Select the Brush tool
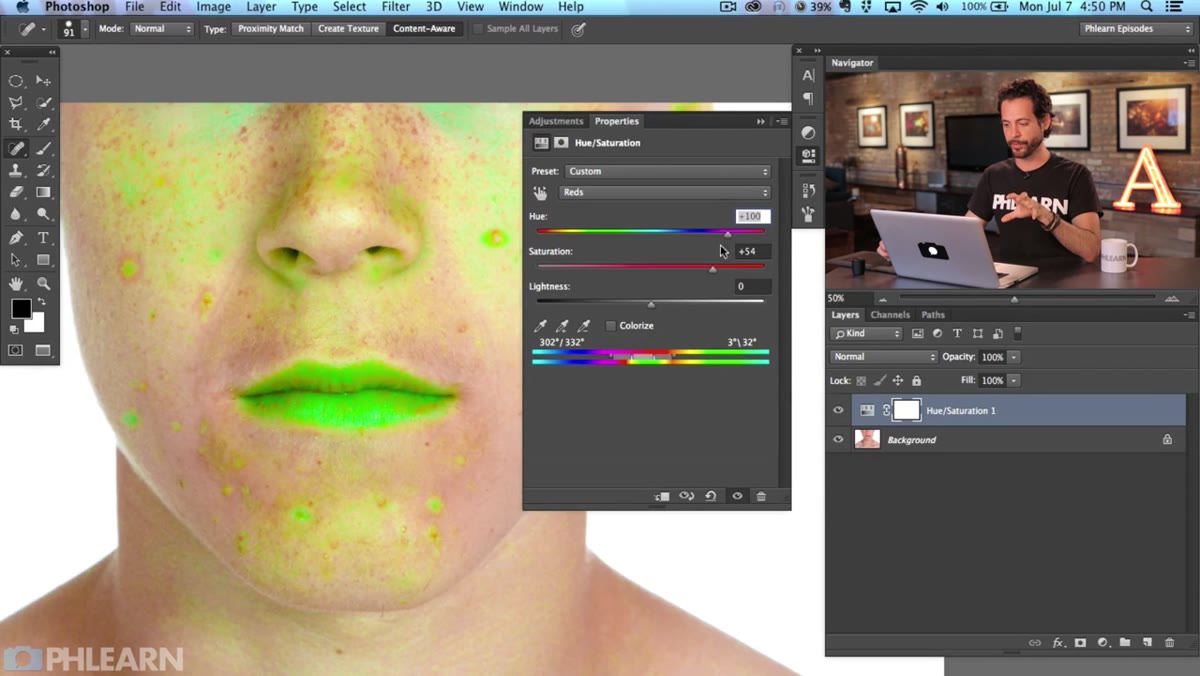 (43, 148)
